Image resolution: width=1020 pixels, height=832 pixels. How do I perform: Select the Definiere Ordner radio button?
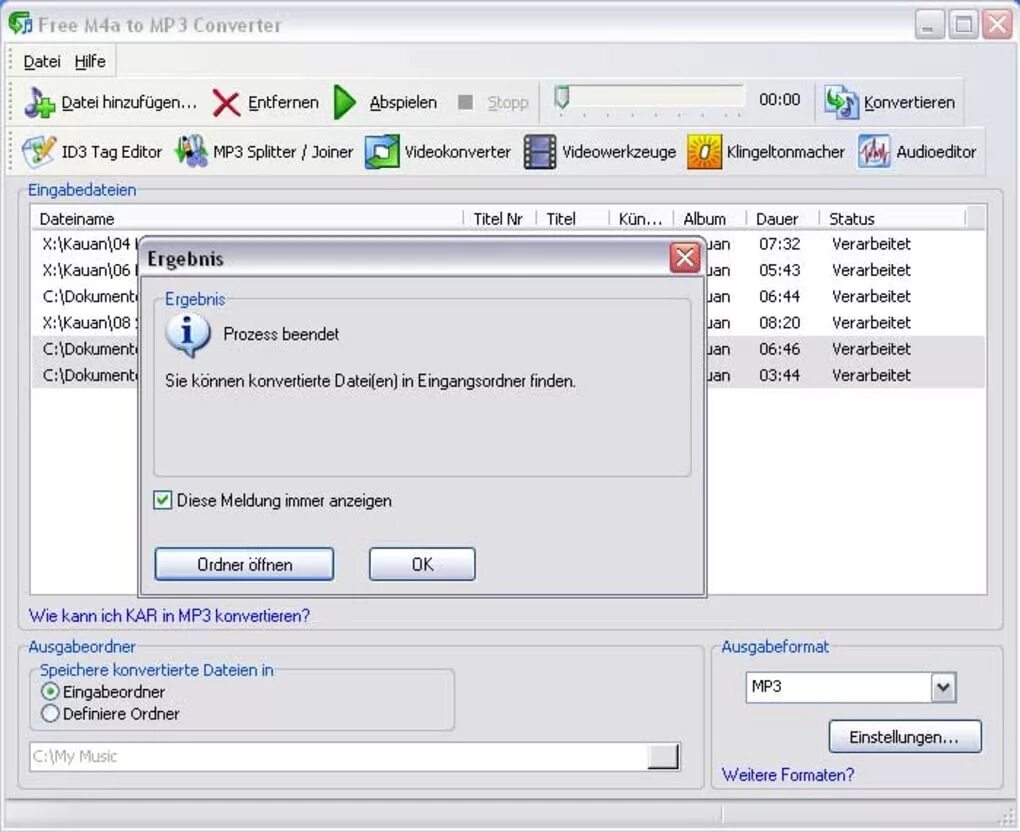click(x=50, y=714)
